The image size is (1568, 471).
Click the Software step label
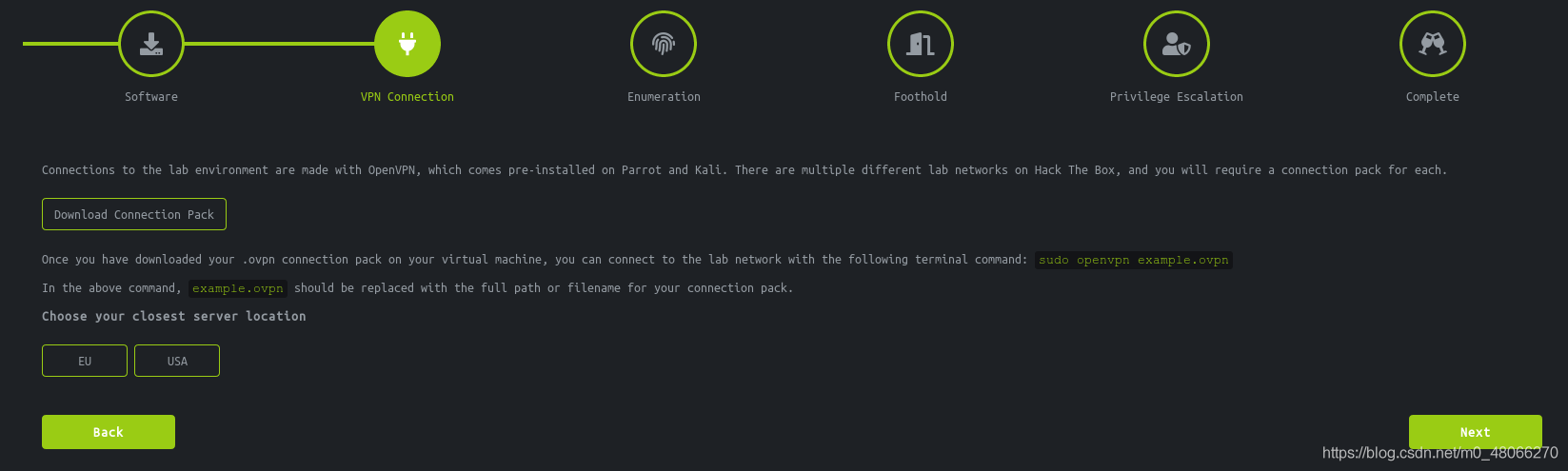(x=151, y=97)
